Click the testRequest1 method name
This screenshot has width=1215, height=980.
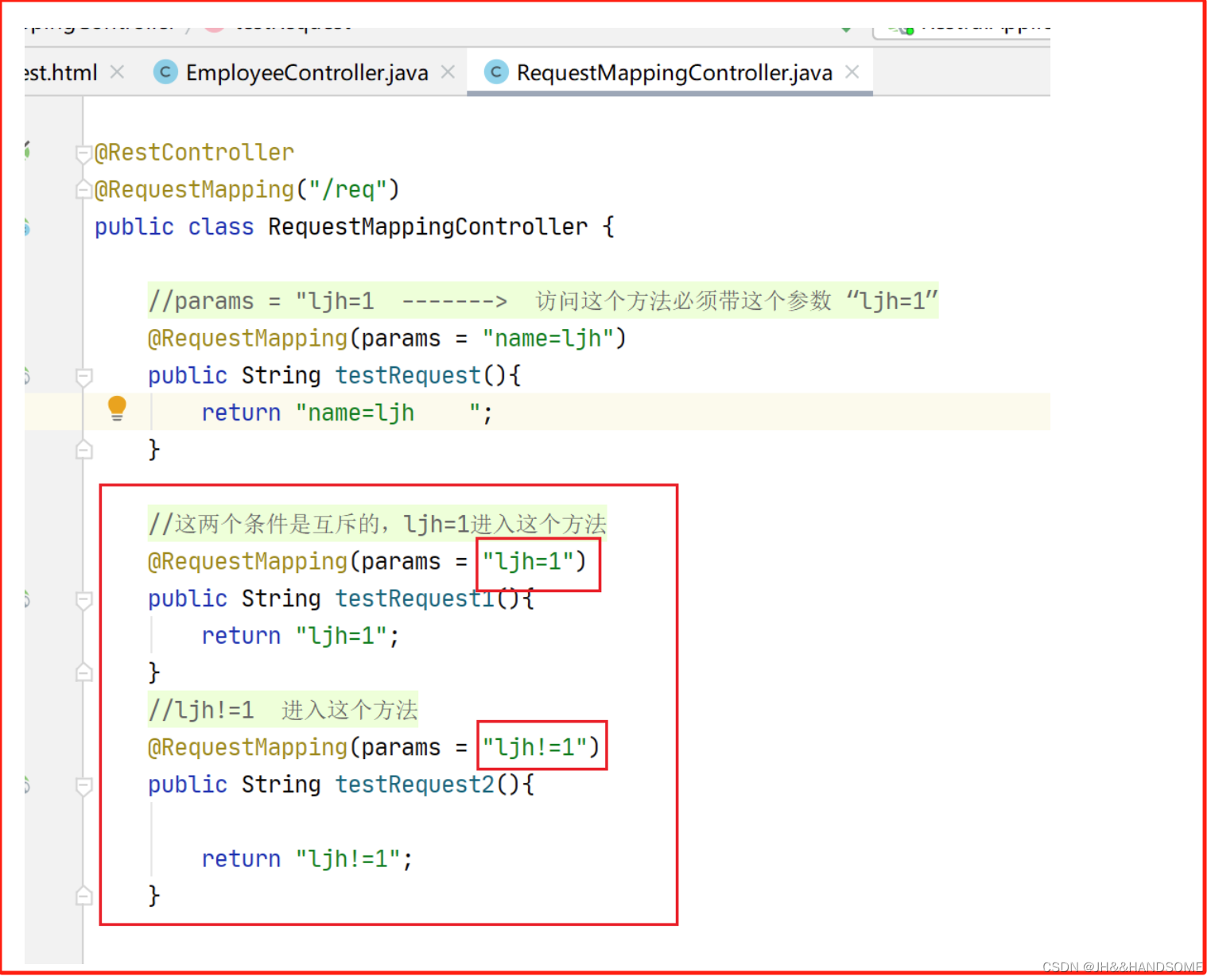click(414, 599)
